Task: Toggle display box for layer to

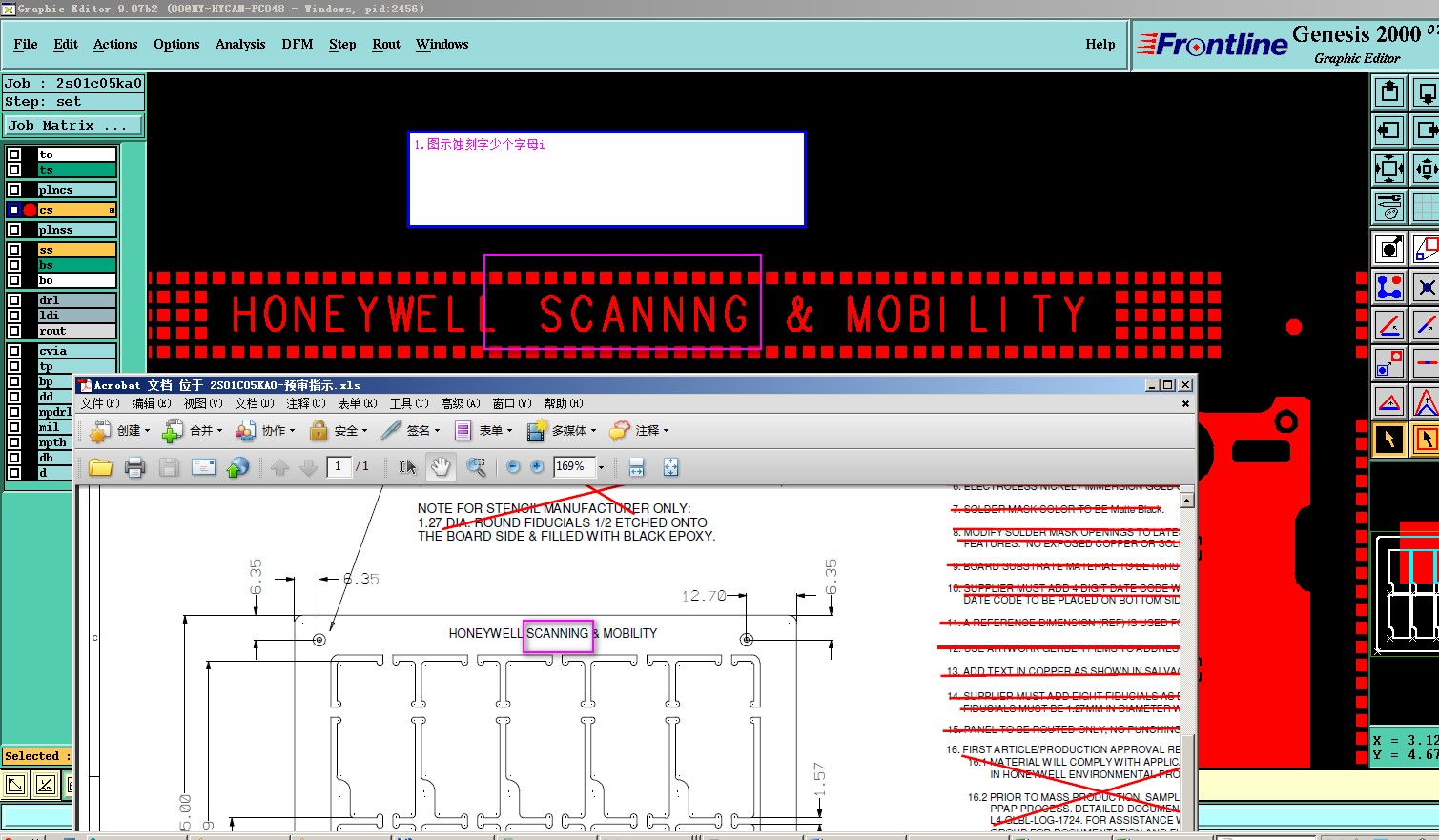Action: tap(14, 154)
